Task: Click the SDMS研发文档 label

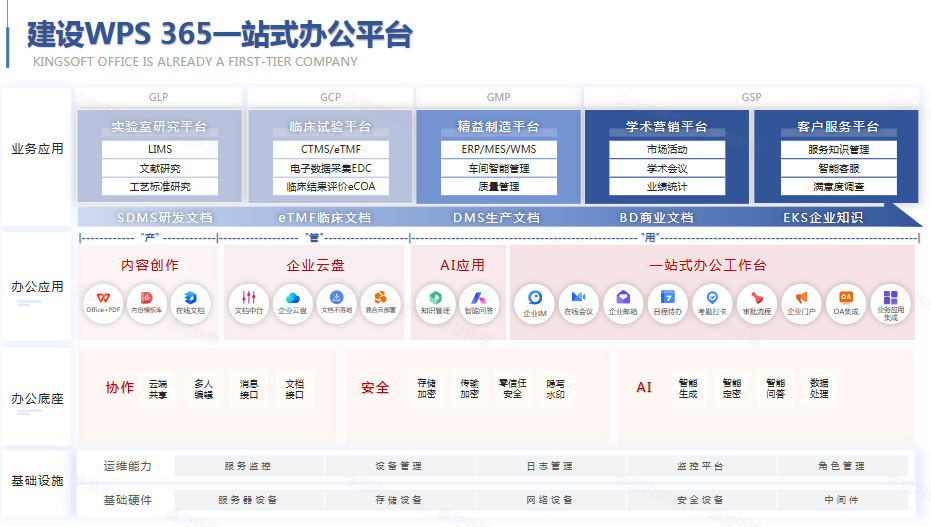Action: coord(164,218)
